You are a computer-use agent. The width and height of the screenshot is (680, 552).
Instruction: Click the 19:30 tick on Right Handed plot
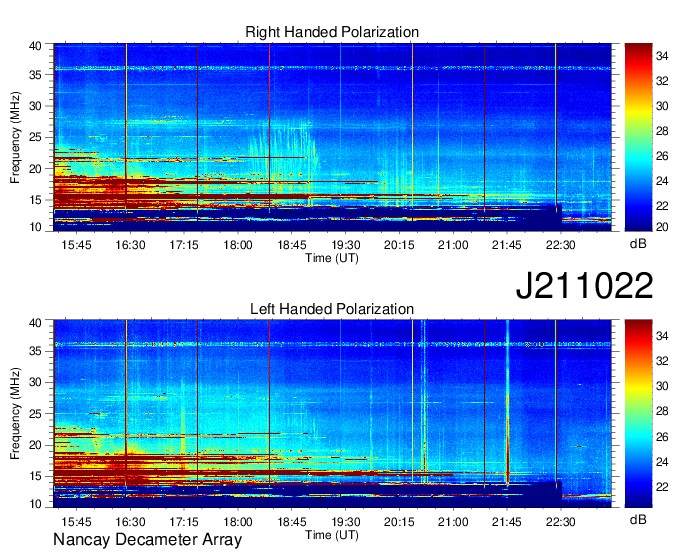346,245
